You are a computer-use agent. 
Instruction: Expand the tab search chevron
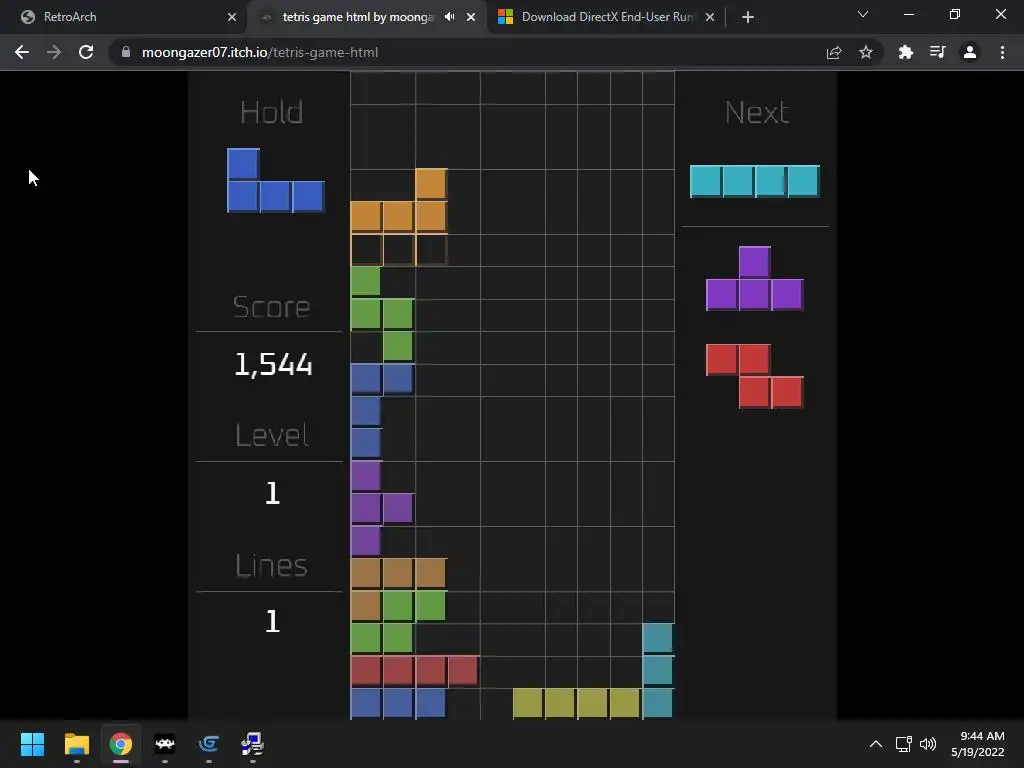point(863,14)
